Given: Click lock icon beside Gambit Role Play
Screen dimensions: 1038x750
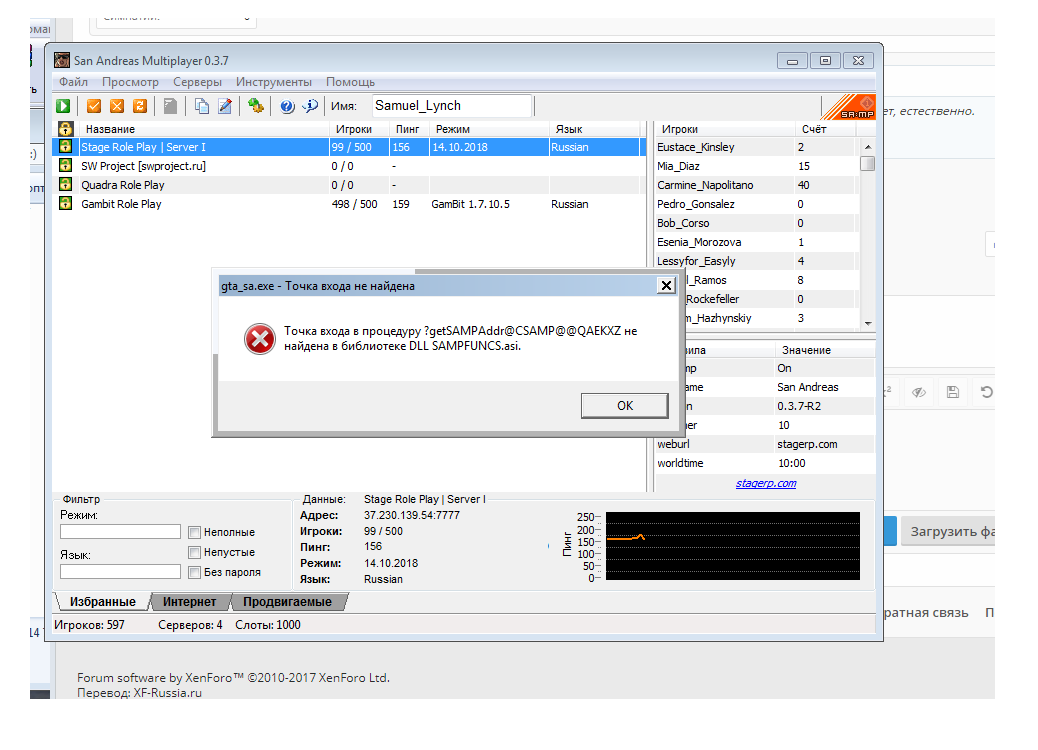Looking at the screenshot, I should 66,204.
